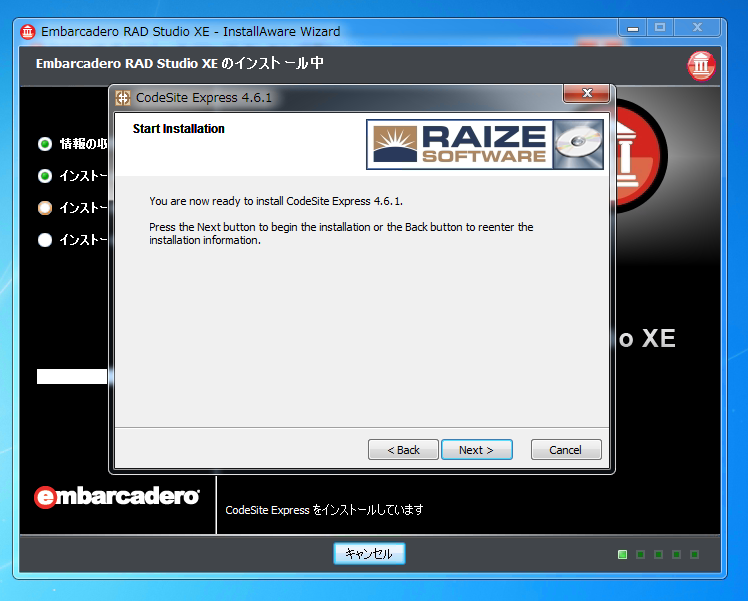Click the Embarcadero icon in wizard title bar

(x=28, y=32)
